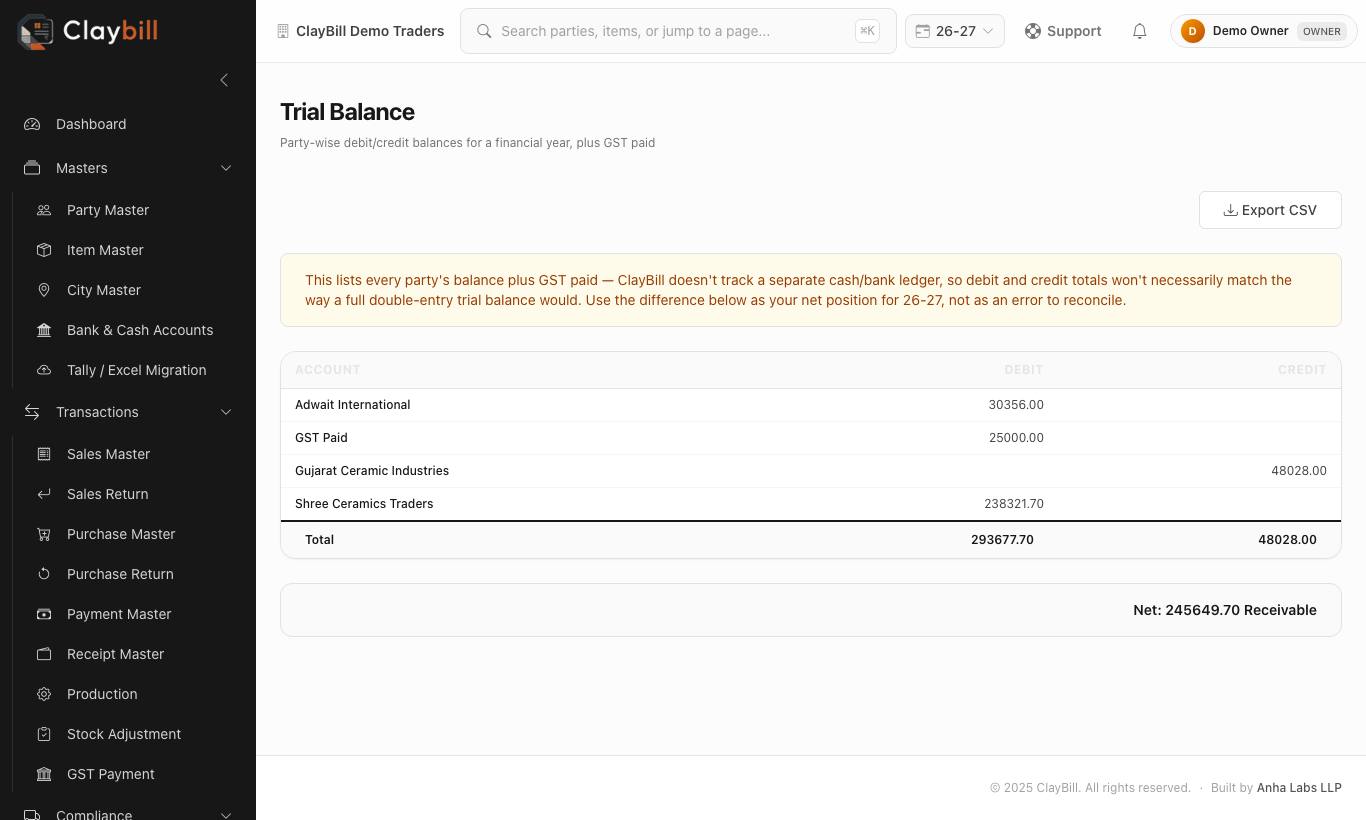Select the GST Paid account row
1366x820 pixels.
click(x=811, y=438)
